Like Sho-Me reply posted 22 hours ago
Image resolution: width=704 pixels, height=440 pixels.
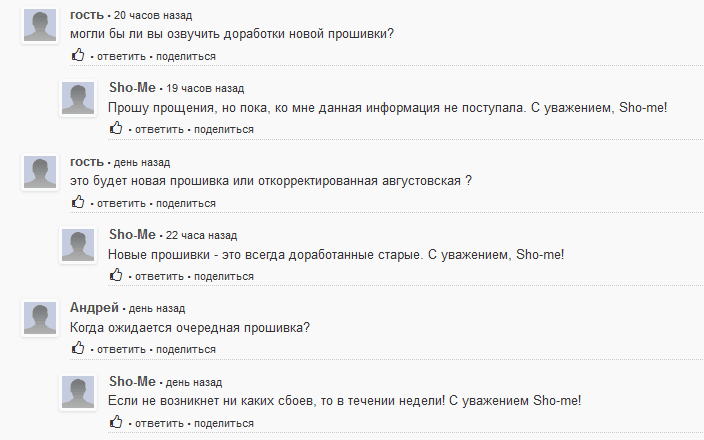tap(115, 276)
